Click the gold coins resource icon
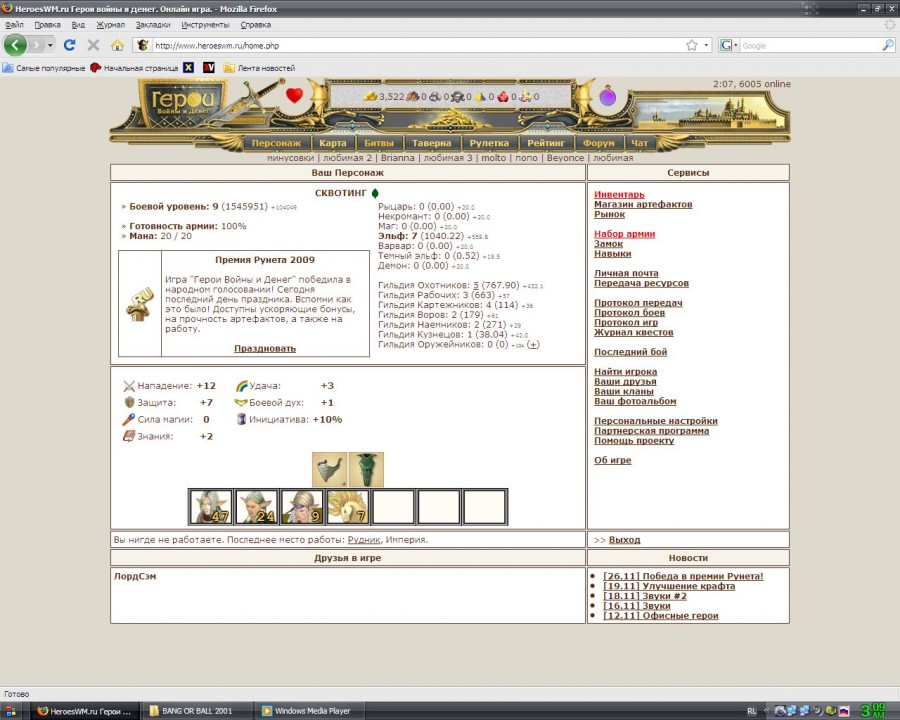Image resolution: width=900 pixels, height=720 pixels. [x=371, y=96]
